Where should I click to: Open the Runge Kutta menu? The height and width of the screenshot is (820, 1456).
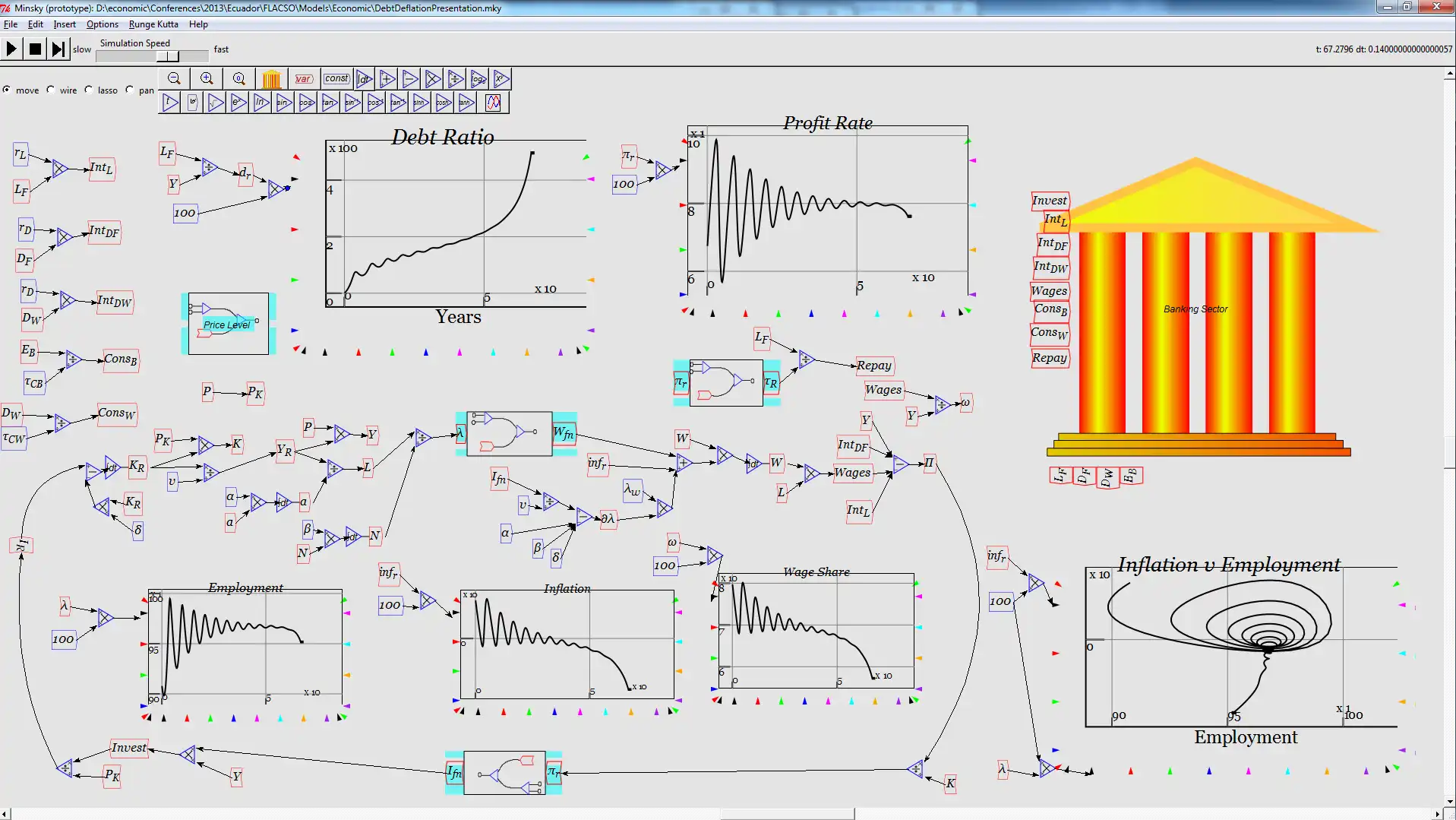[x=153, y=24]
